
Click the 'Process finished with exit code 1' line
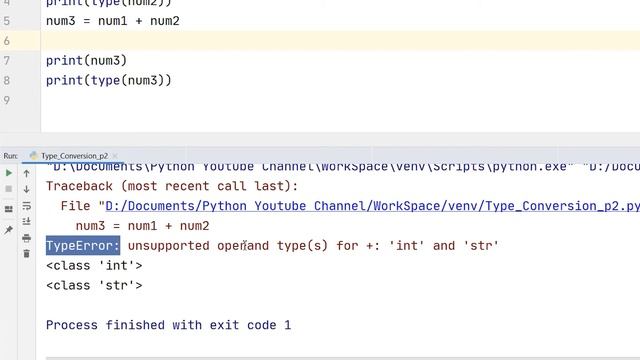169,325
